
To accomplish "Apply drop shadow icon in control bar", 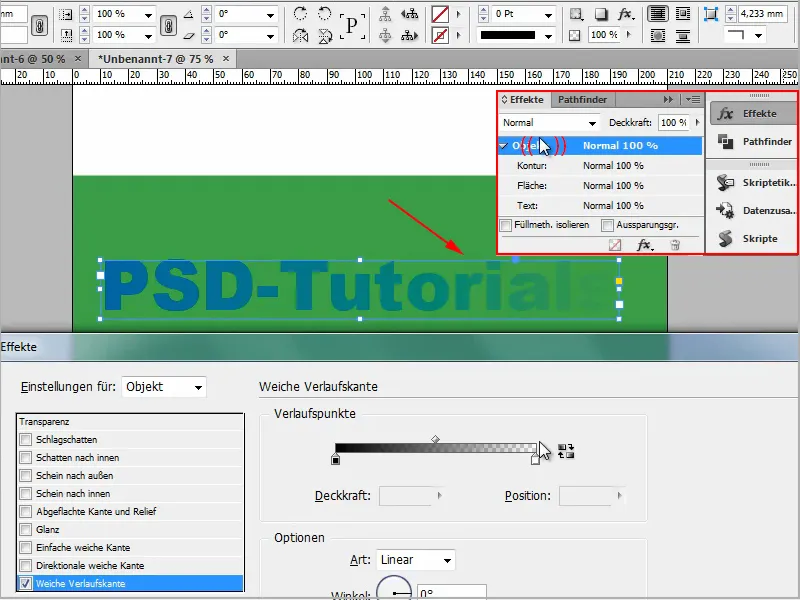I will point(602,14).
